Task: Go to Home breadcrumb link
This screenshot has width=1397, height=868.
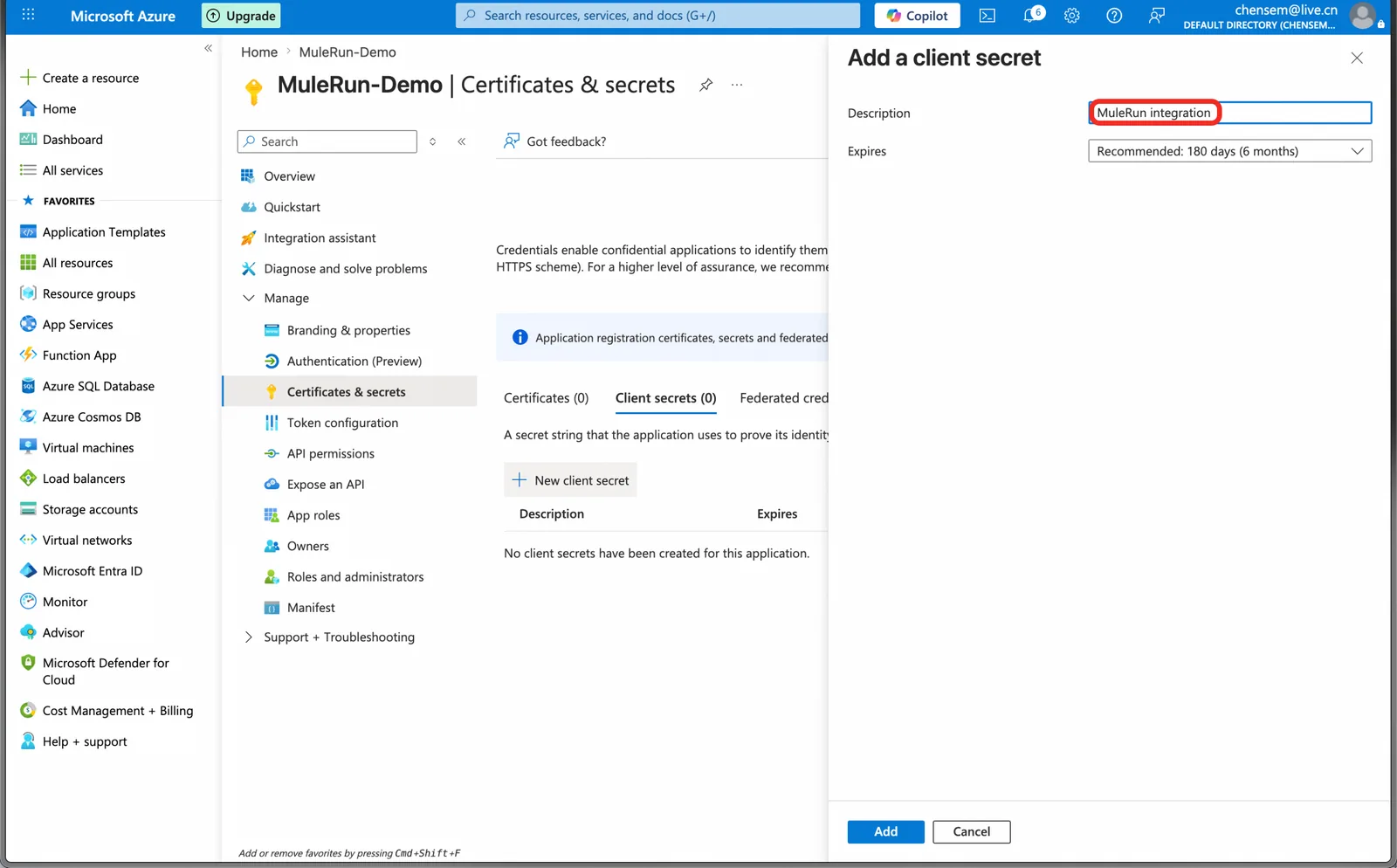Action: click(x=259, y=52)
